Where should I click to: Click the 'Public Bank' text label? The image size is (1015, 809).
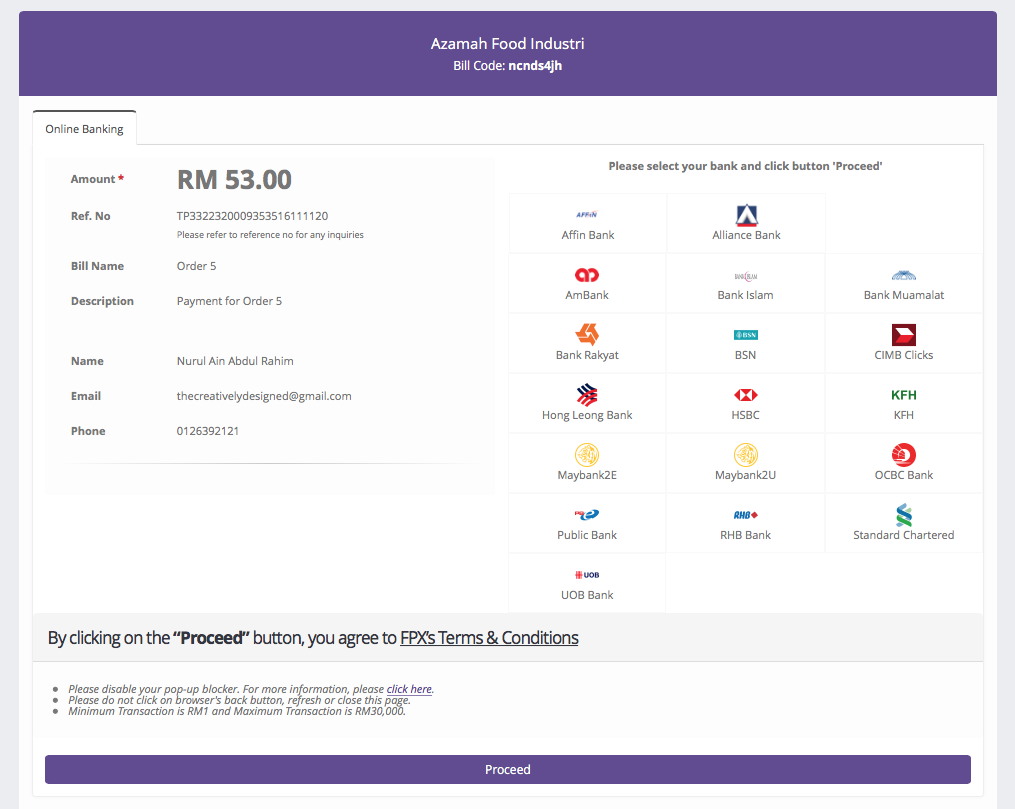pyautogui.click(x=587, y=535)
